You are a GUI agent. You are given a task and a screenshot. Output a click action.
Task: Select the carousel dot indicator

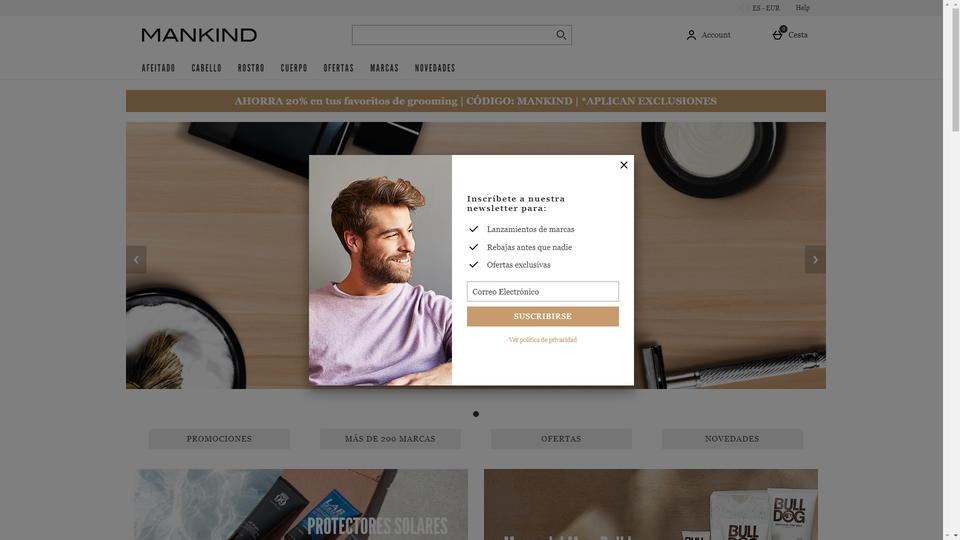tap(476, 414)
